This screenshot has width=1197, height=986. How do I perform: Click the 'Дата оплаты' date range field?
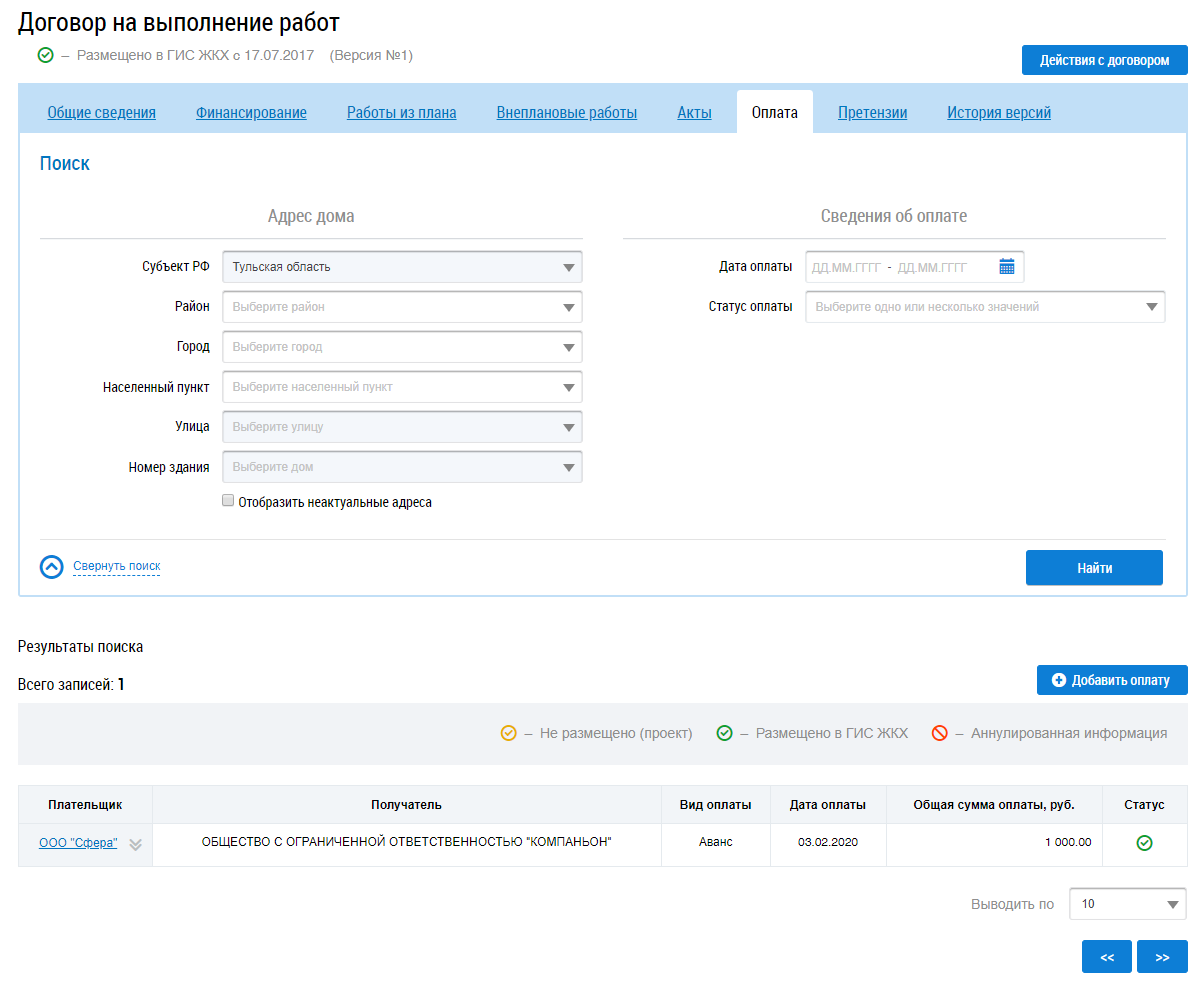pyautogui.click(x=900, y=267)
